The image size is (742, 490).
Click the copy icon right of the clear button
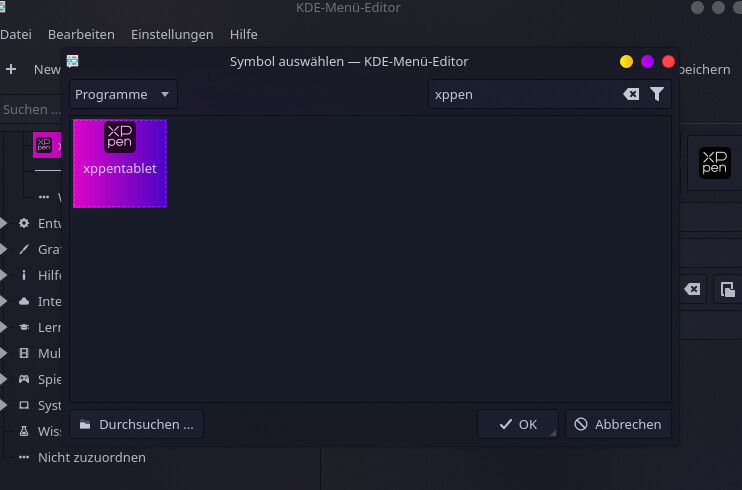727,289
